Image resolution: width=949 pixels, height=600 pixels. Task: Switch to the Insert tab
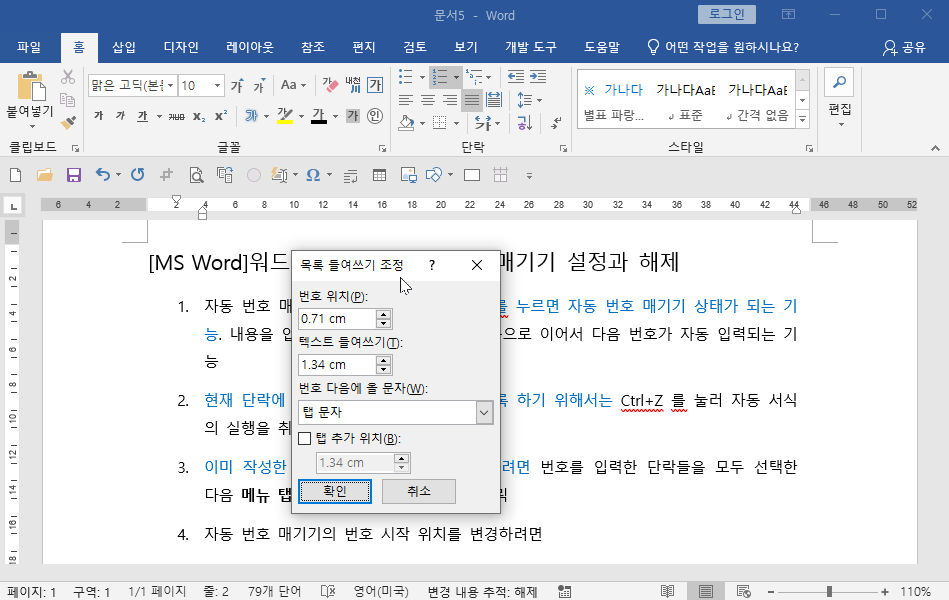click(x=123, y=47)
